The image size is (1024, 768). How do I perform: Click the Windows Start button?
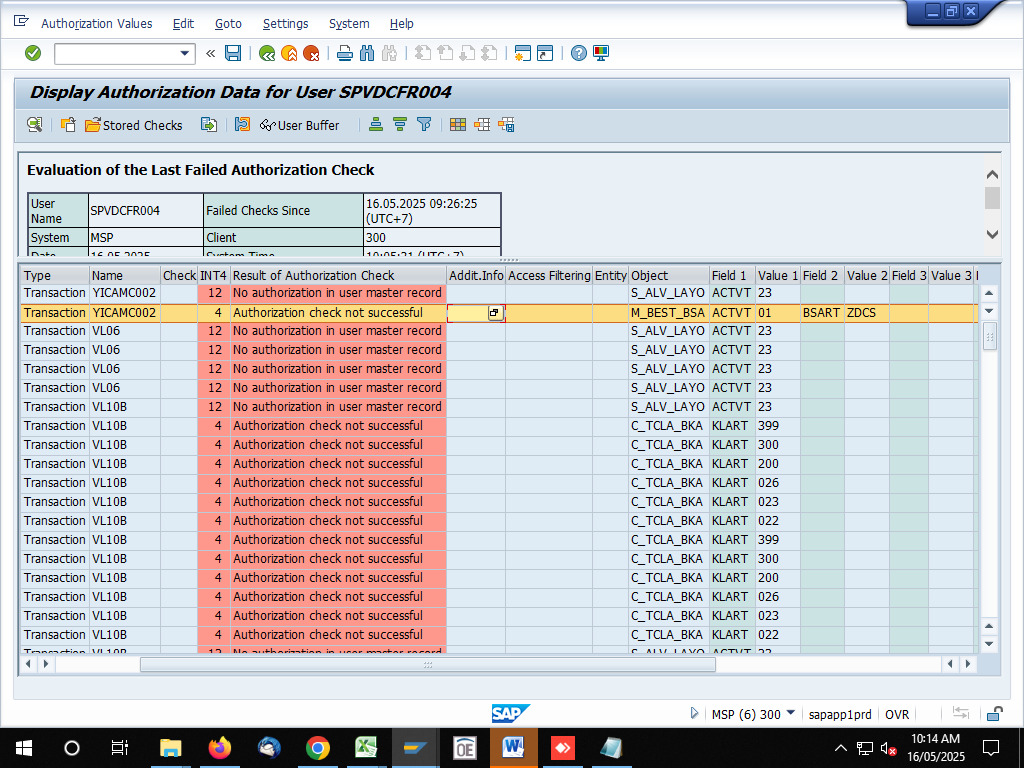pyautogui.click(x=24, y=748)
